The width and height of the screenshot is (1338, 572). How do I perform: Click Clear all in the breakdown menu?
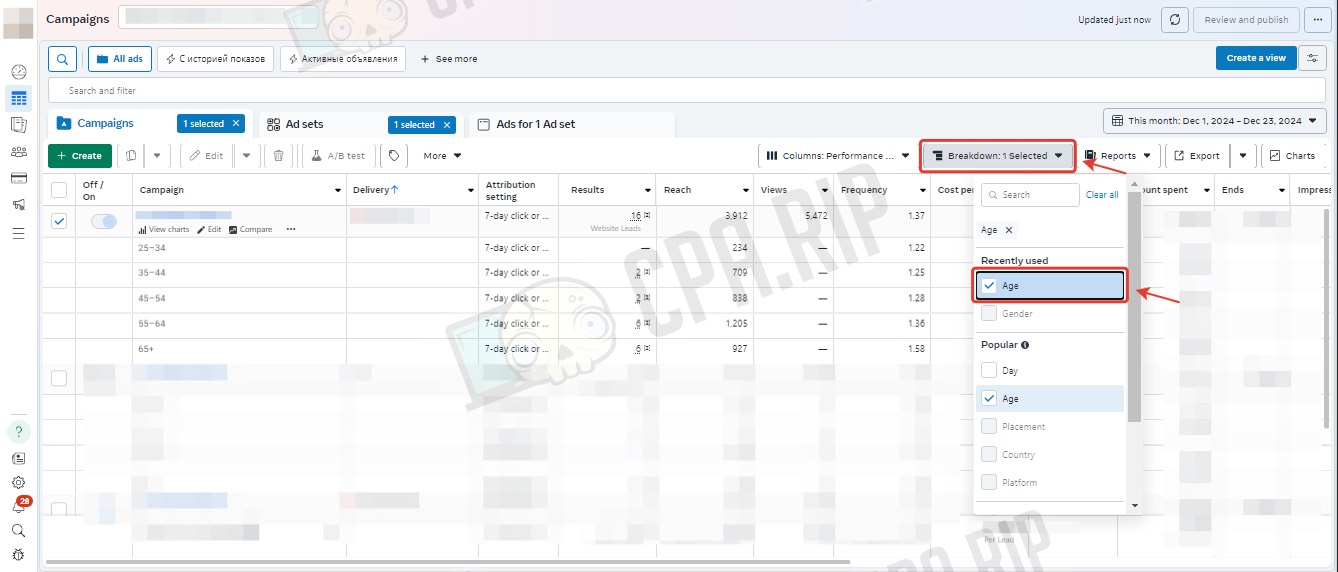coord(1102,195)
